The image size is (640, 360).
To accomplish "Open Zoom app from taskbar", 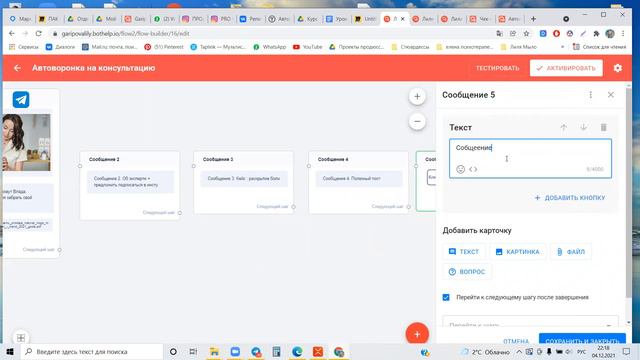I will 235,351.
